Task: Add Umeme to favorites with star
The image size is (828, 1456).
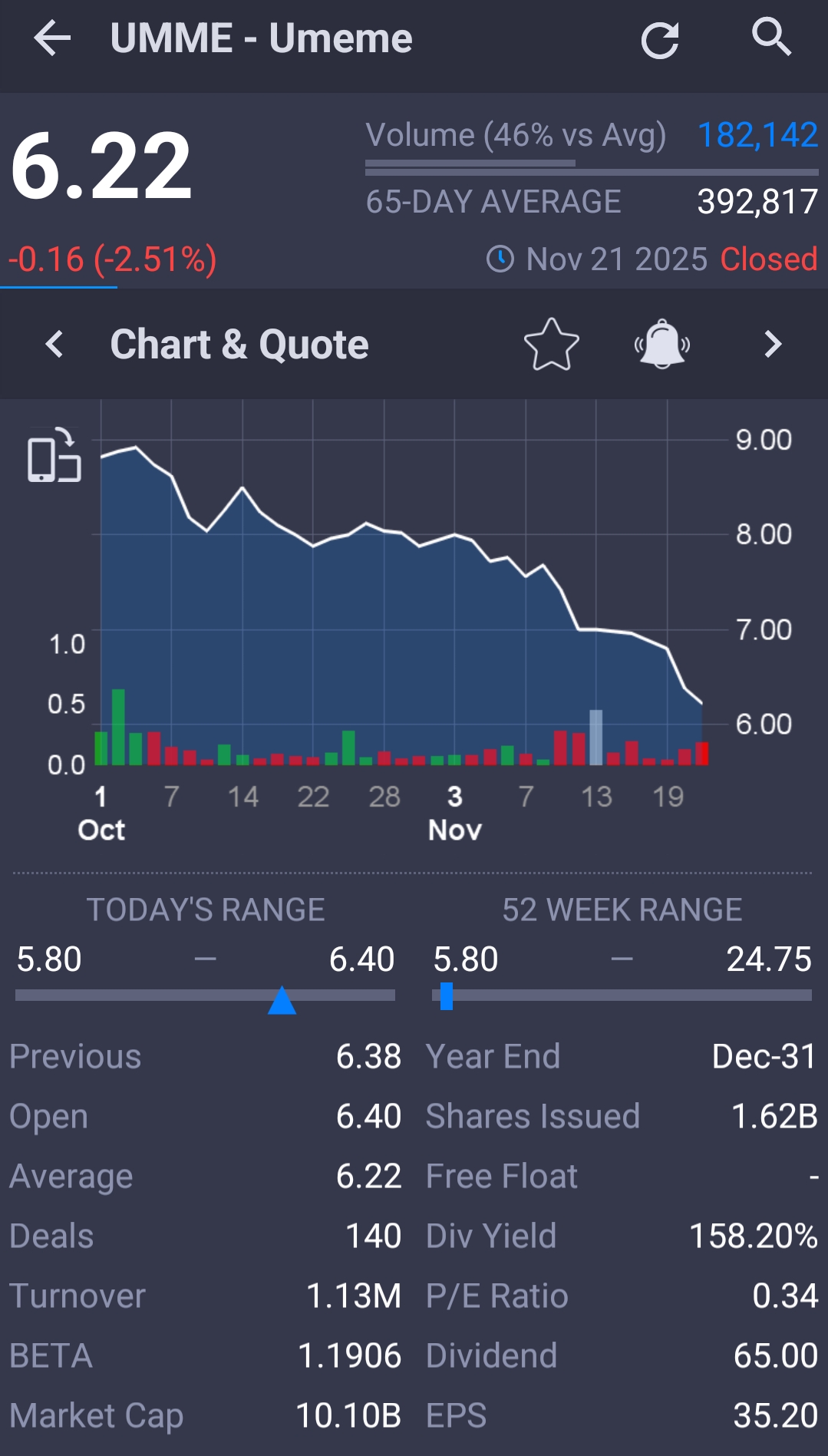Action: point(551,344)
